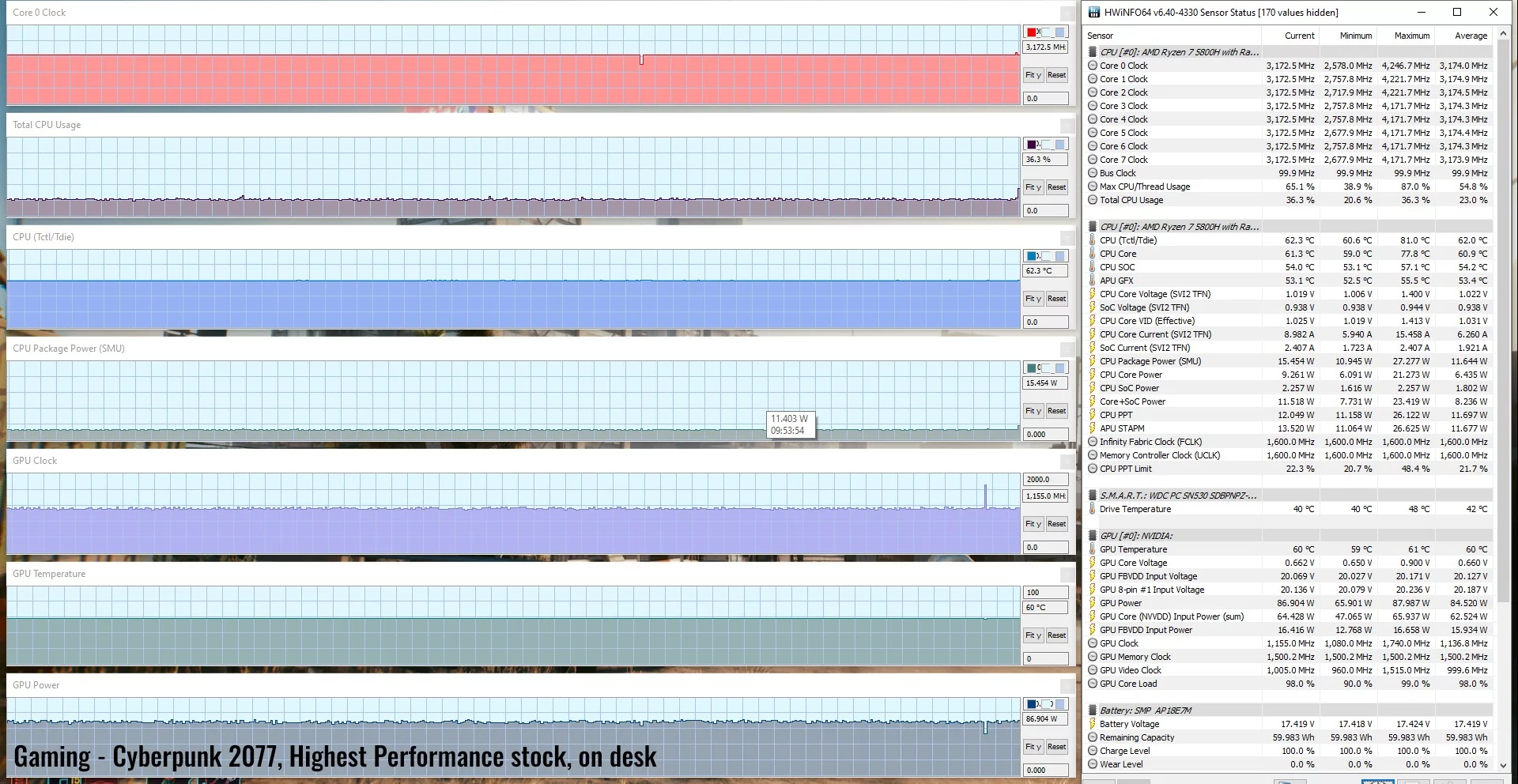Collapse the GPU [#0]: NVIDIA sensor section
Image resolution: width=1518 pixels, height=784 pixels.
point(1093,535)
